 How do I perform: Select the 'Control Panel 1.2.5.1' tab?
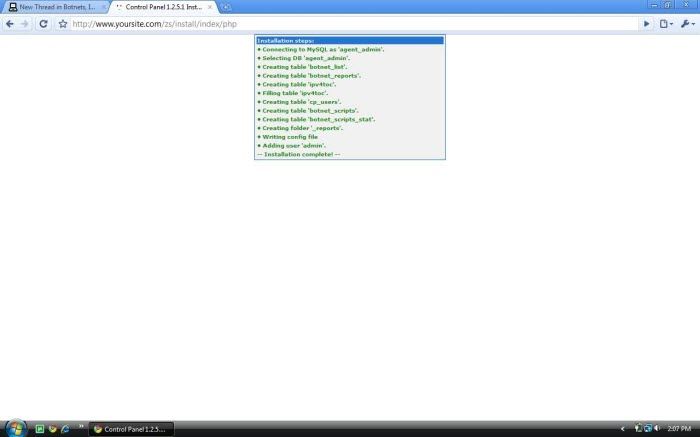pos(160,7)
